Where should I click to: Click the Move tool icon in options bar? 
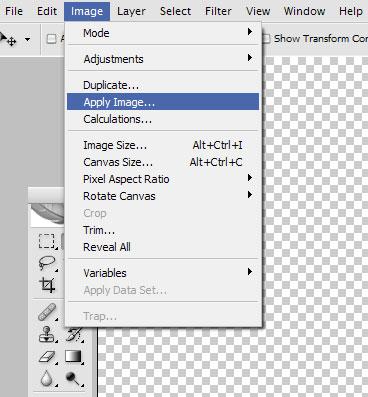[8, 39]
